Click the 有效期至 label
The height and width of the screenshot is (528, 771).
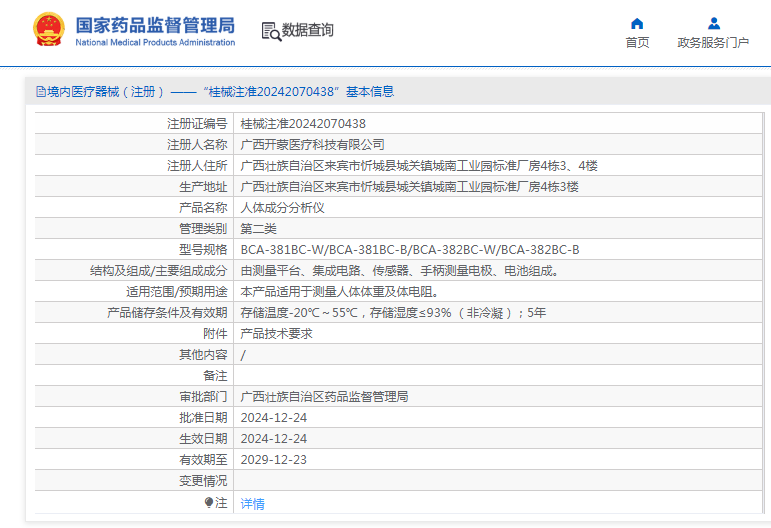(203, 460)
